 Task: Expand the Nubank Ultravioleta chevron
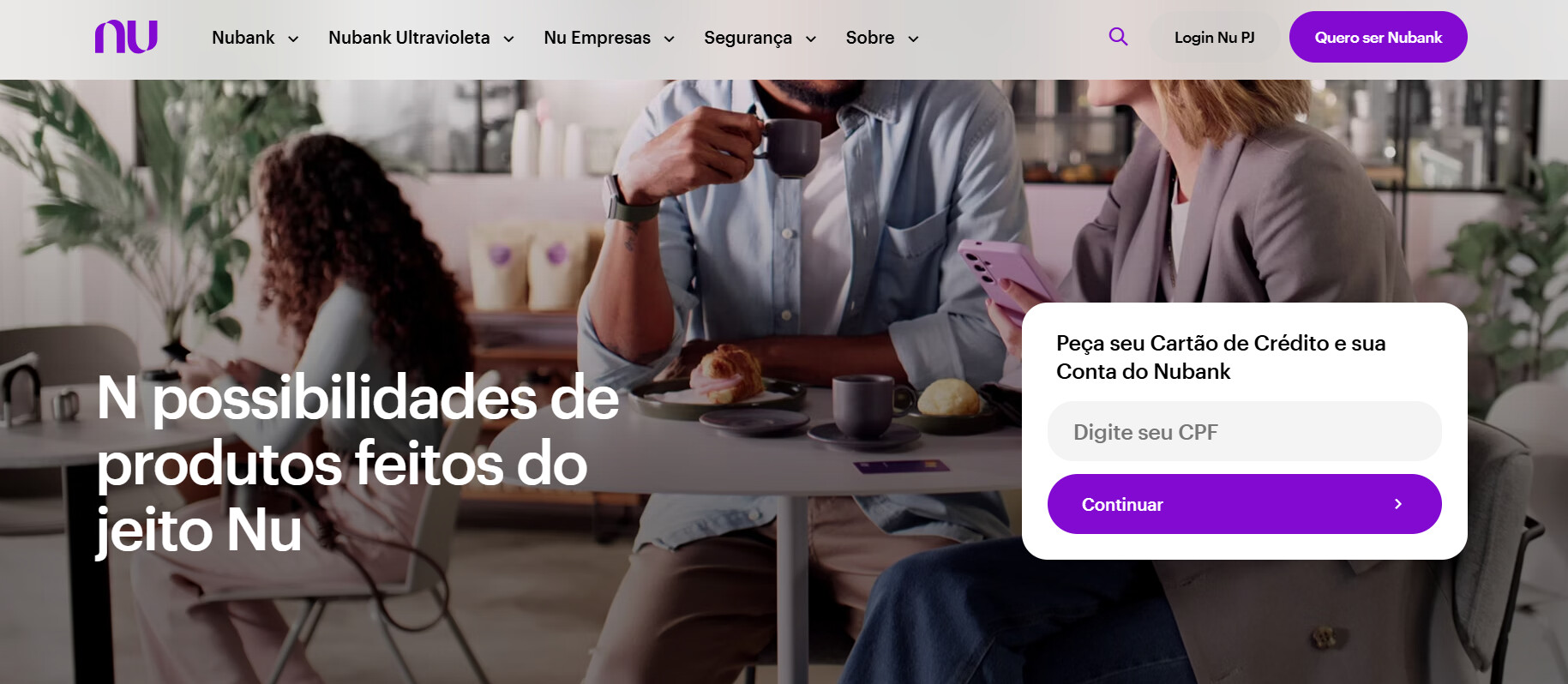click(x=508, y=39)
